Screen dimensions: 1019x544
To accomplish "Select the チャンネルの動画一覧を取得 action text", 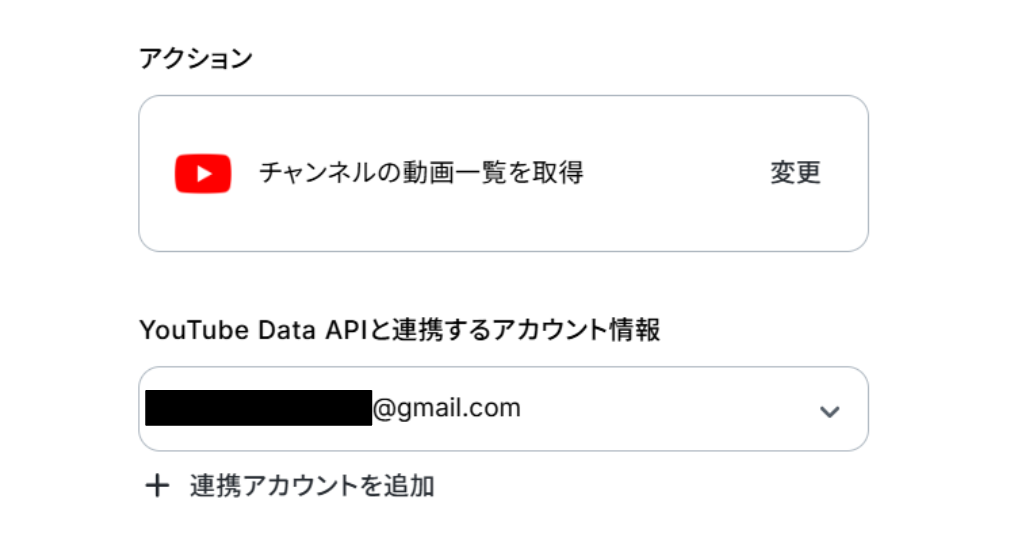I will tap(421, 173).
